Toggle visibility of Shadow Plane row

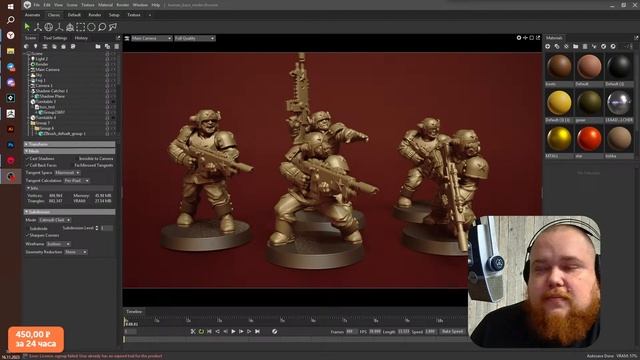tap(107, 96)
